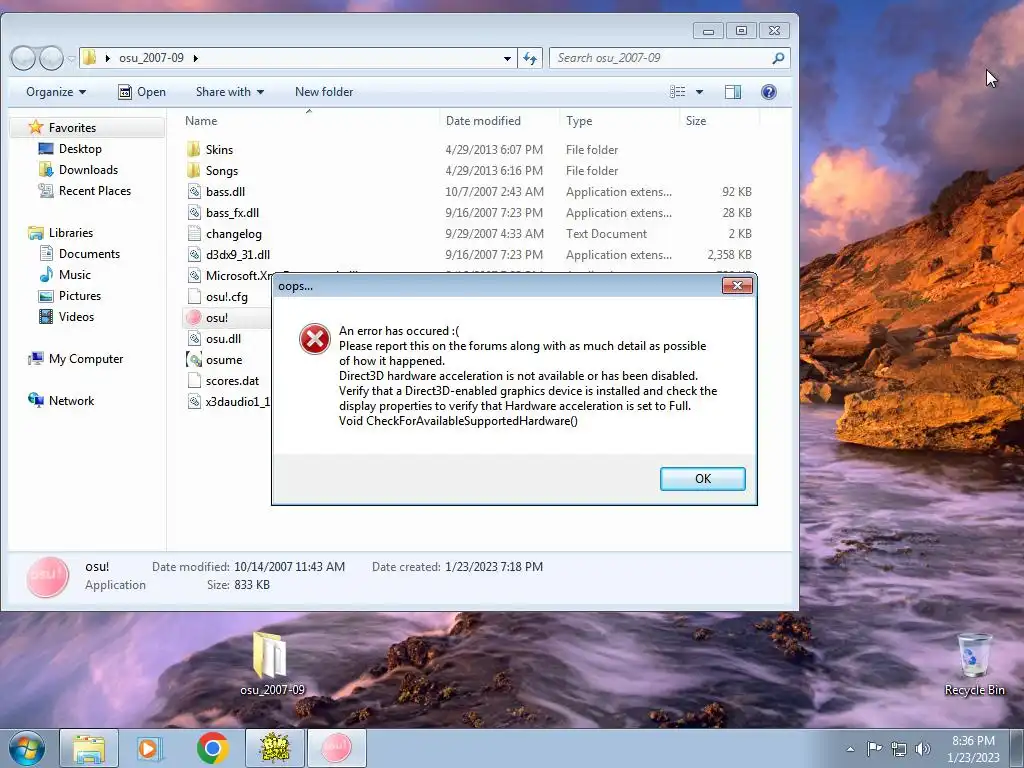Refresh the folder view
1024x768 pixels.
(x=530, y=58)
